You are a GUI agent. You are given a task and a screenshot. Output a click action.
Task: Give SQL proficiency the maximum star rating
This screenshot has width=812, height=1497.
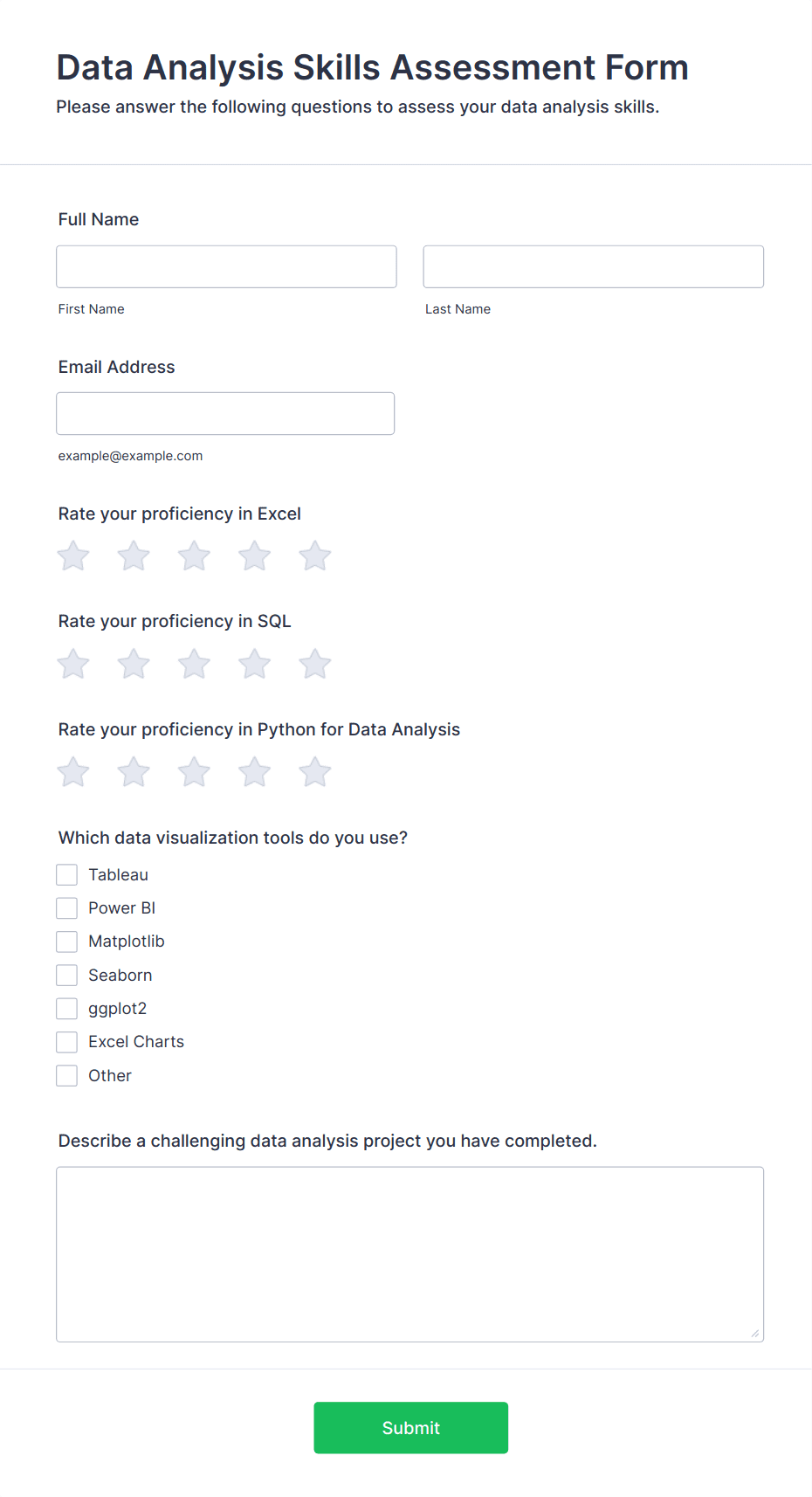pos(314,664)
